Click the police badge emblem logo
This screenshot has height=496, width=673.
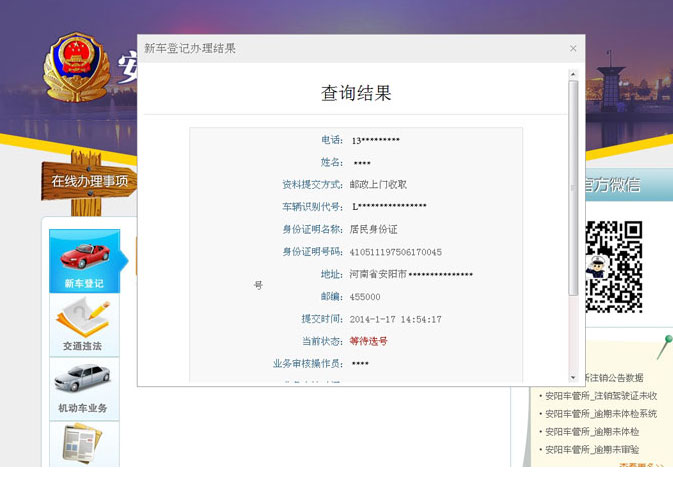(x=76, y=67)
